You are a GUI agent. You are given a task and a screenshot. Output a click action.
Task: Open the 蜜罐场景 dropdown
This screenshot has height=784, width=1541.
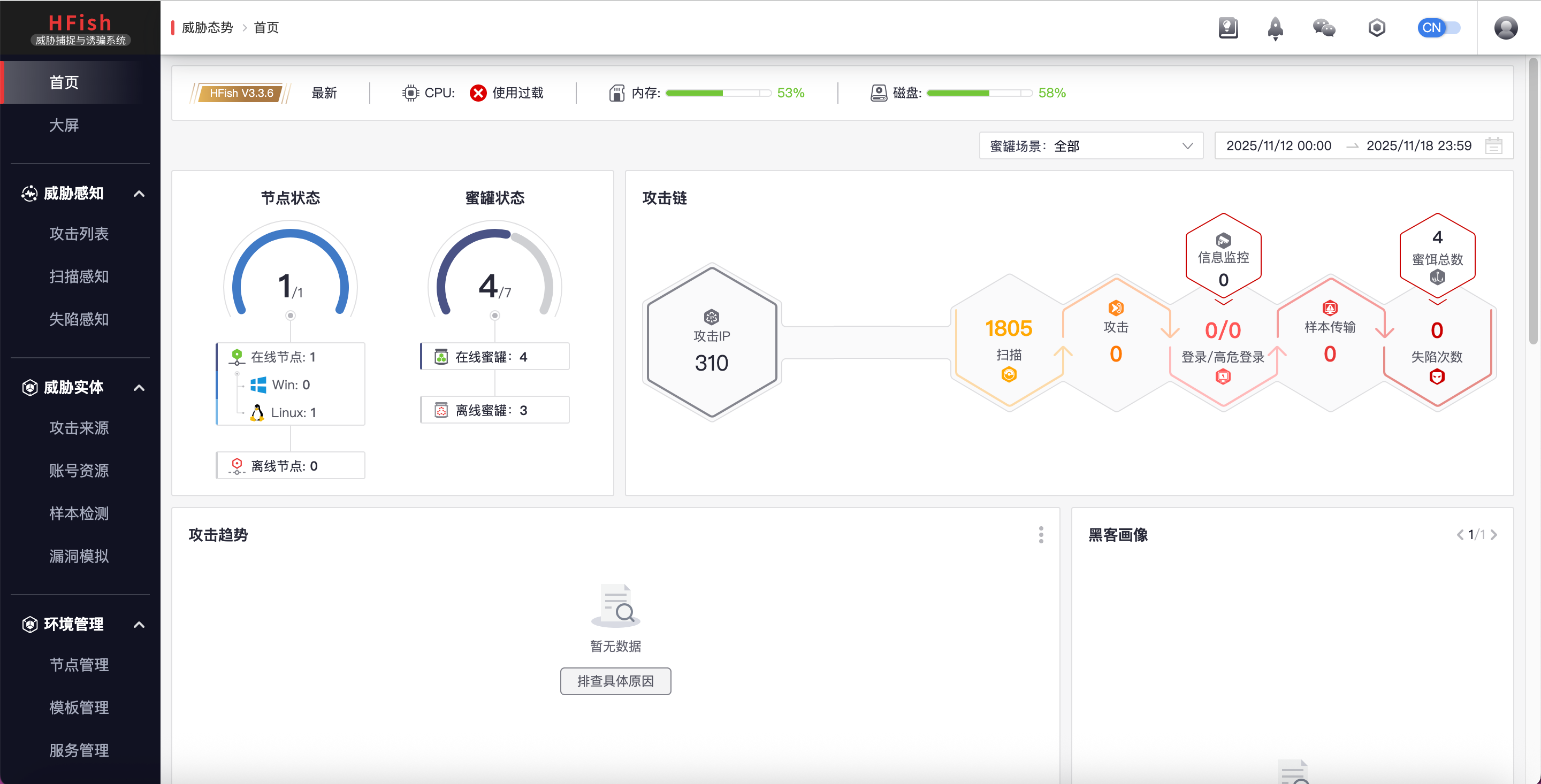pos(1090,146)
